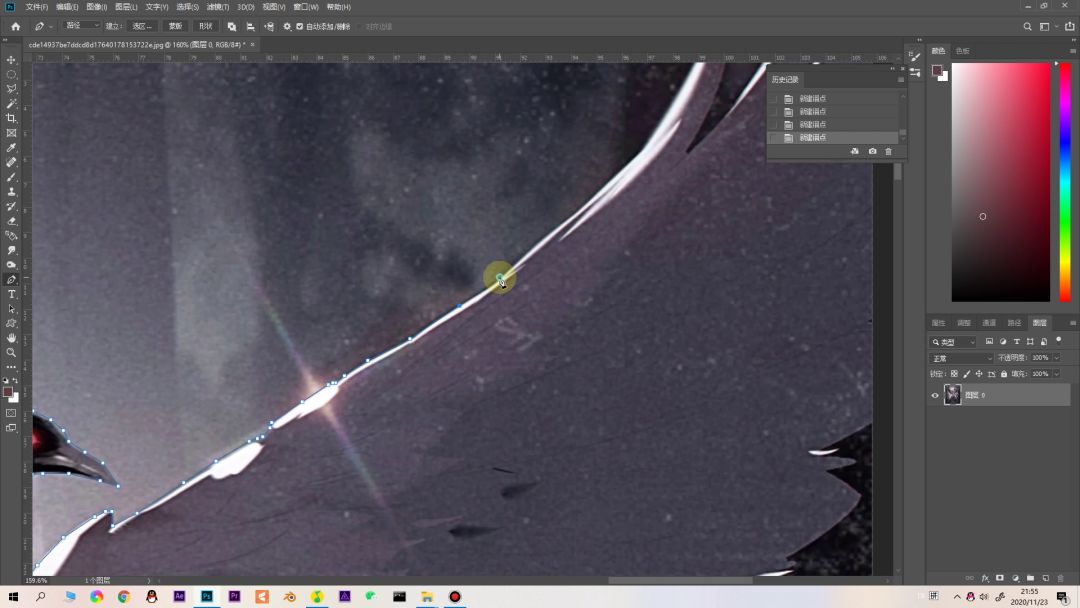This screenshot has height=608, width=1080.
Task: Open the 正常 blend mode dropdown
Action: [961, 358]
